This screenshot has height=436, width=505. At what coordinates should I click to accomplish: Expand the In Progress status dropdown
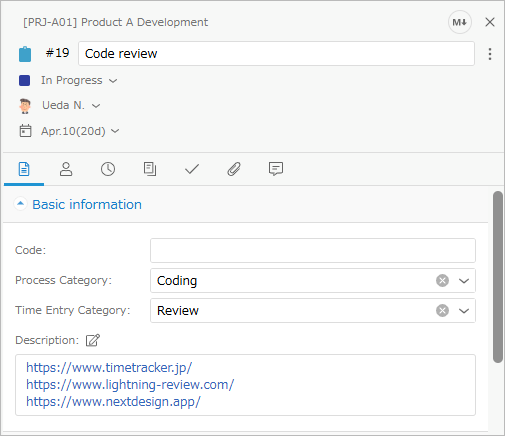[x=79, y=80]
